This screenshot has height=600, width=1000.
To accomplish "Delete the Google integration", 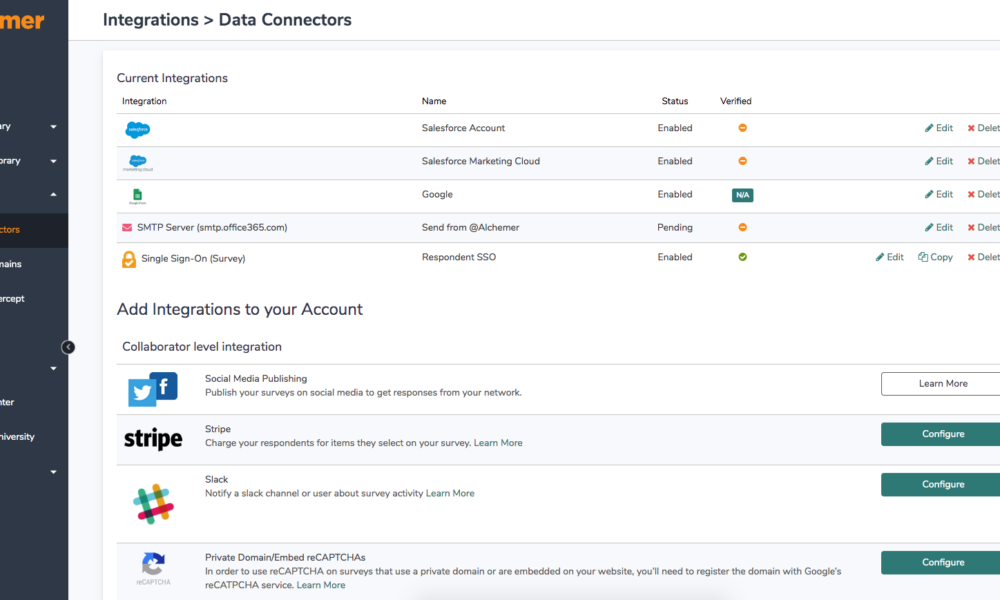I will point(983,194).
